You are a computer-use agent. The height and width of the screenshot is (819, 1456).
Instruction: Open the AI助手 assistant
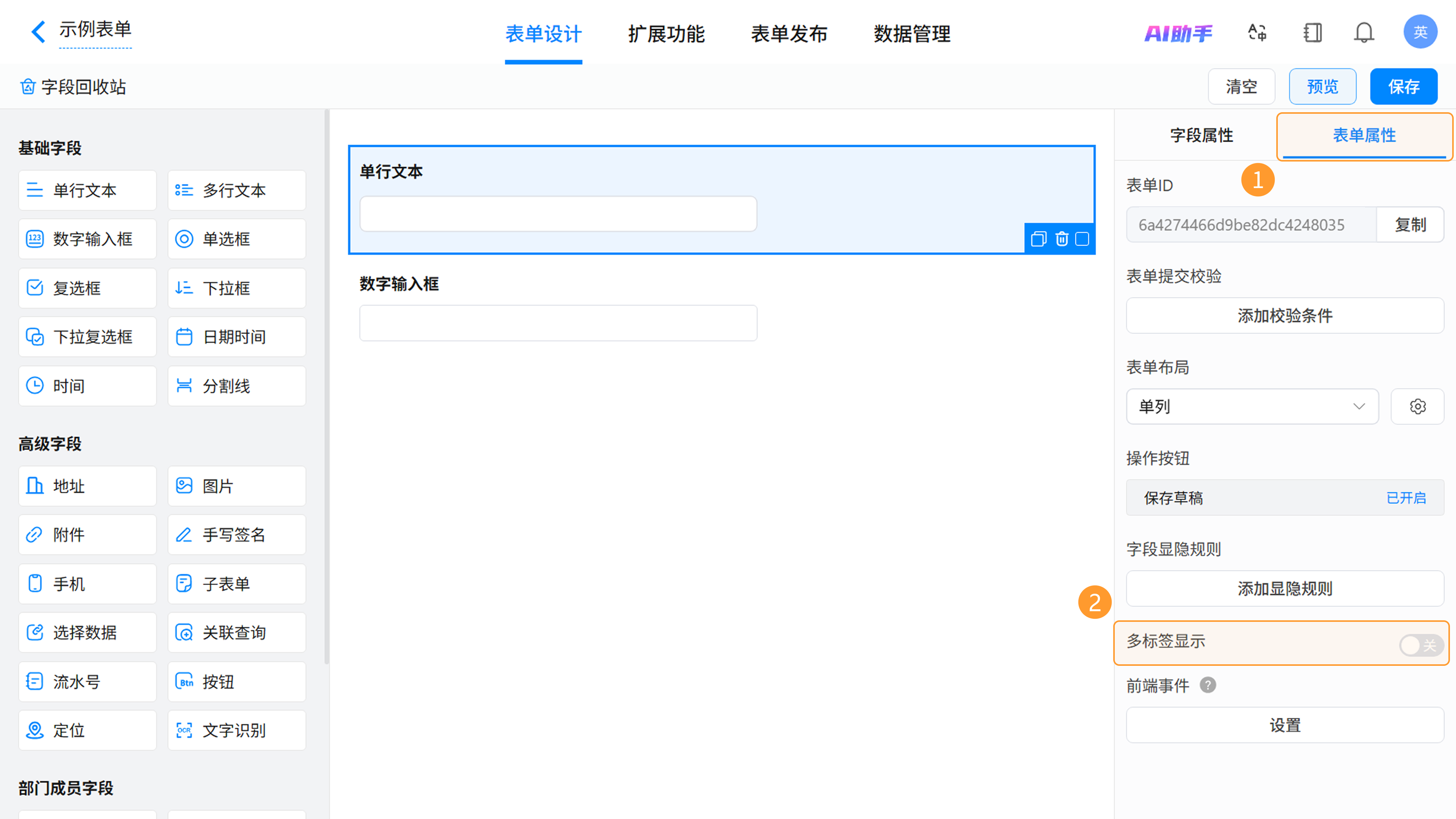[1178, 33]
